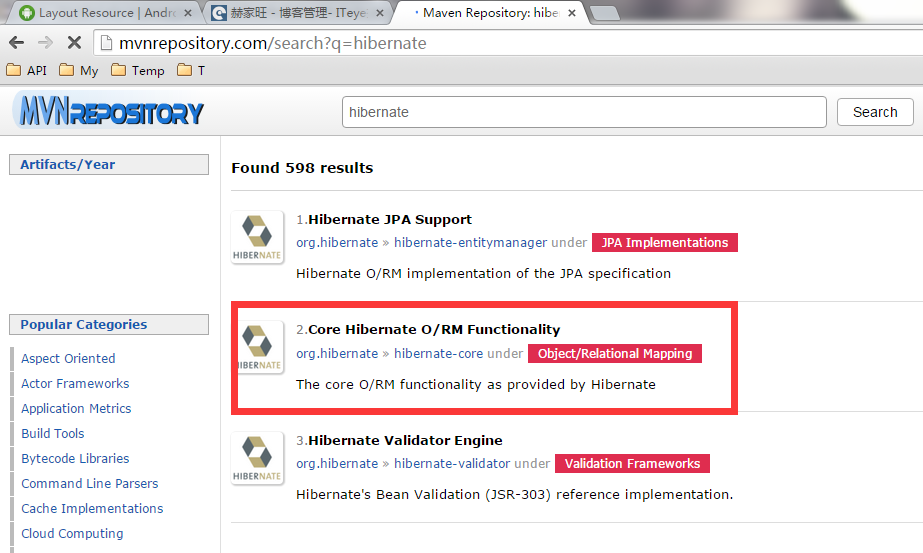Open the Cloud Computing category
The width and height of the screenshot is (923, 553).
click(72, 534)
